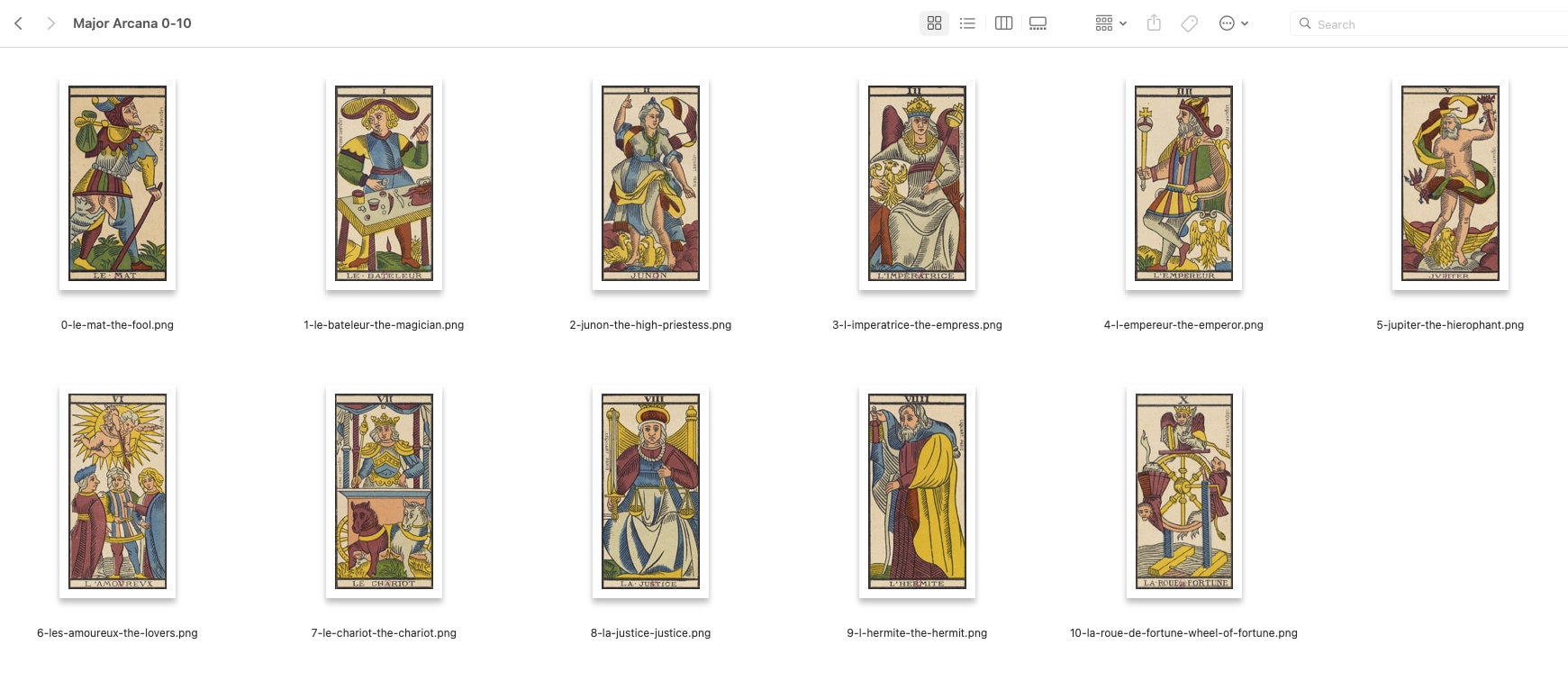
Task: Click the magnifying glass search icon
Action: [1304, 23]
